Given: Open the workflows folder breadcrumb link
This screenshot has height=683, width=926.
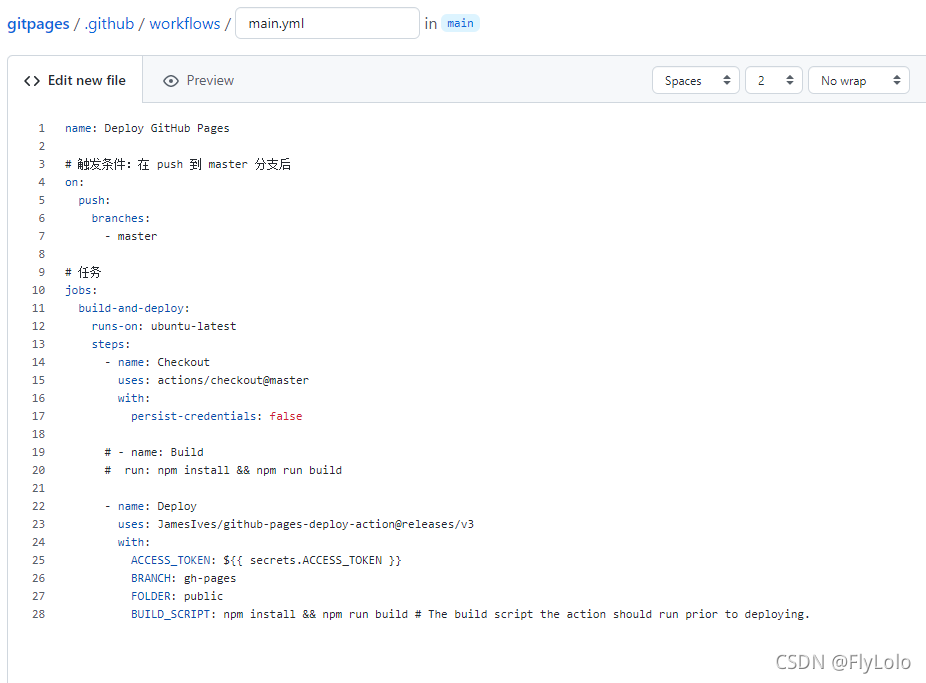Looking at the screenshot, I should [x=185, y=24].
